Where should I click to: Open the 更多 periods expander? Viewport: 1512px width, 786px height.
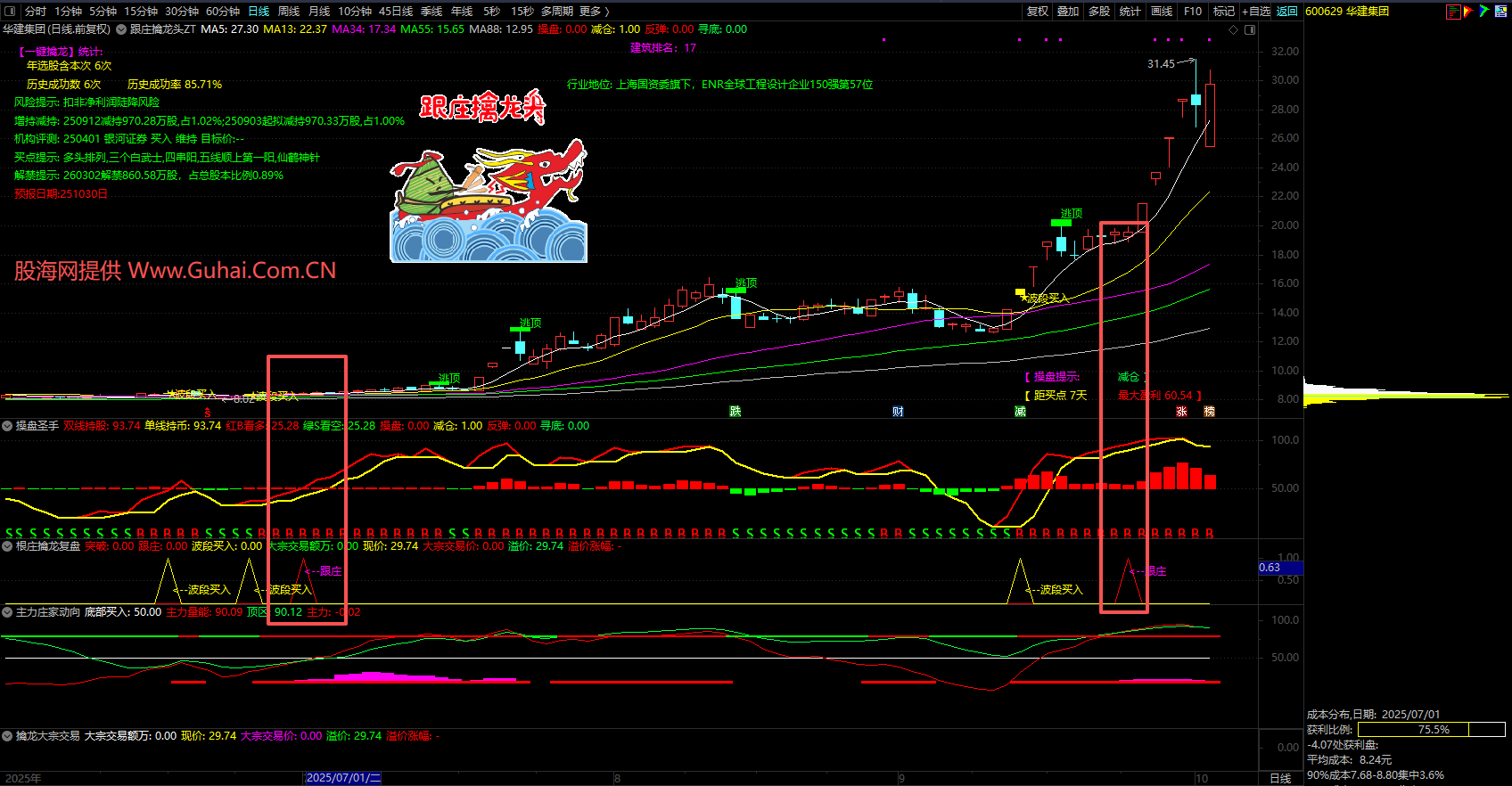pyautogui.click(x=594, y=12)
